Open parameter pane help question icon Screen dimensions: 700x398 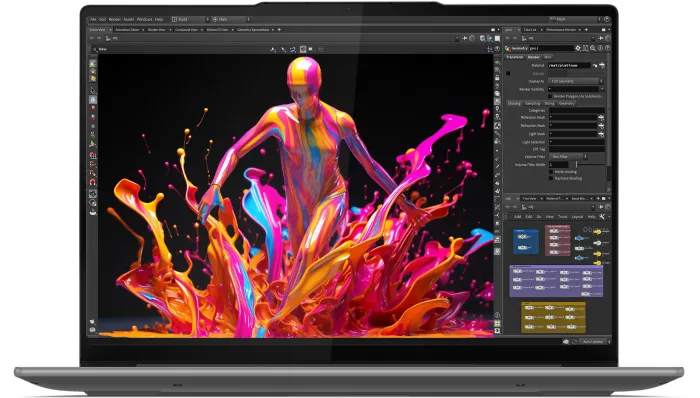pos(608,48)
